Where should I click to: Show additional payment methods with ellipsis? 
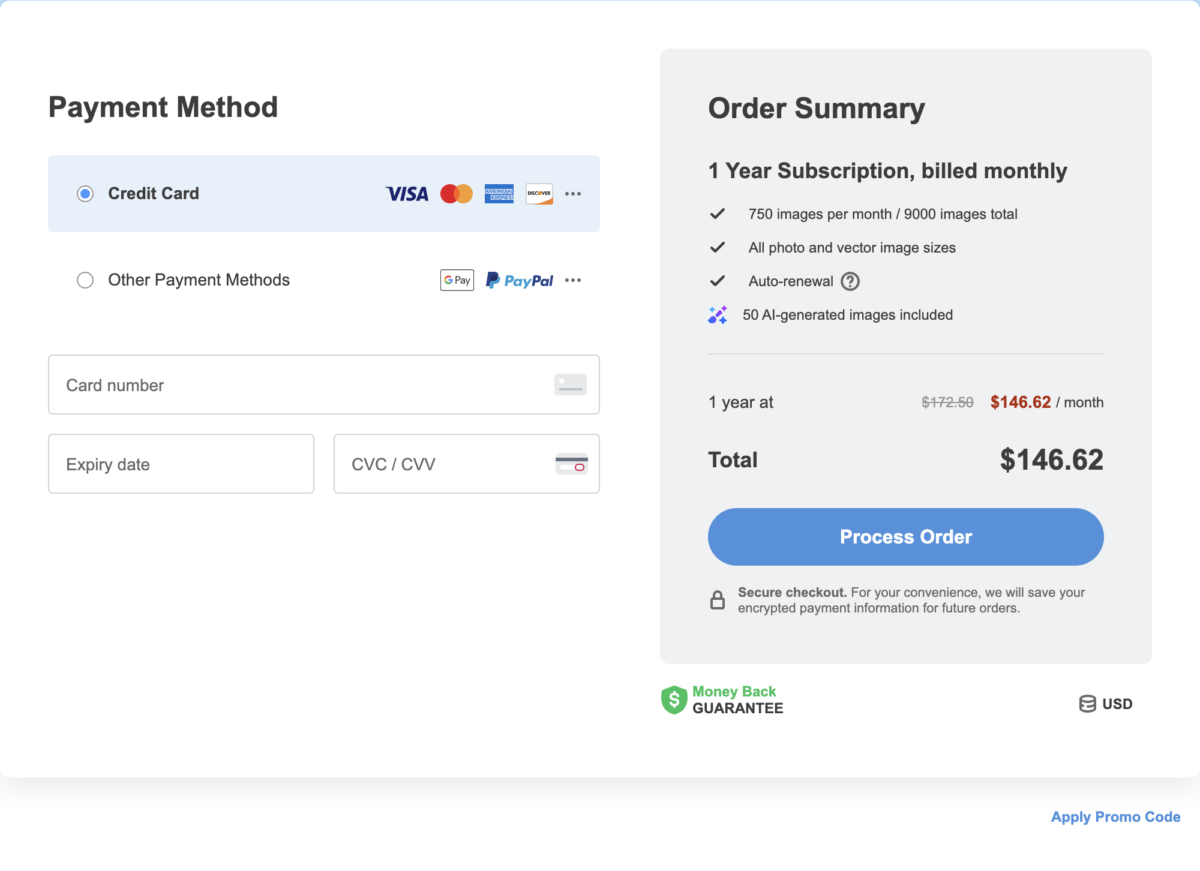[x=572, y=280]
